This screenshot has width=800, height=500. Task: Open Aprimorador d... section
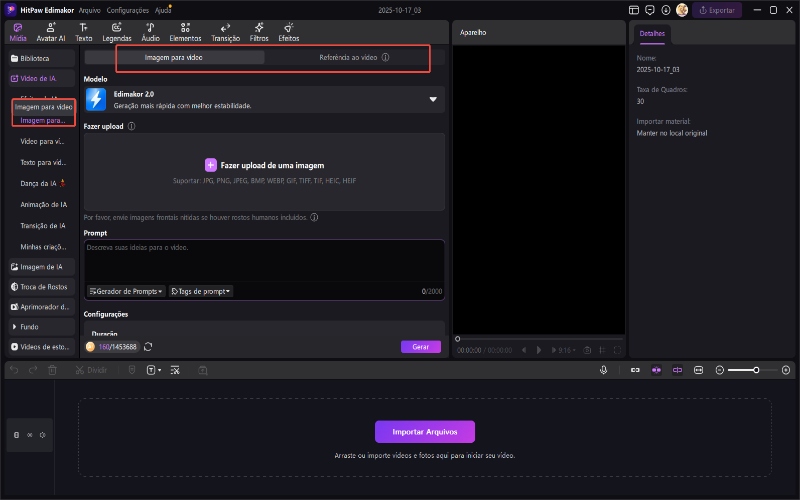(x=42, y=307)
